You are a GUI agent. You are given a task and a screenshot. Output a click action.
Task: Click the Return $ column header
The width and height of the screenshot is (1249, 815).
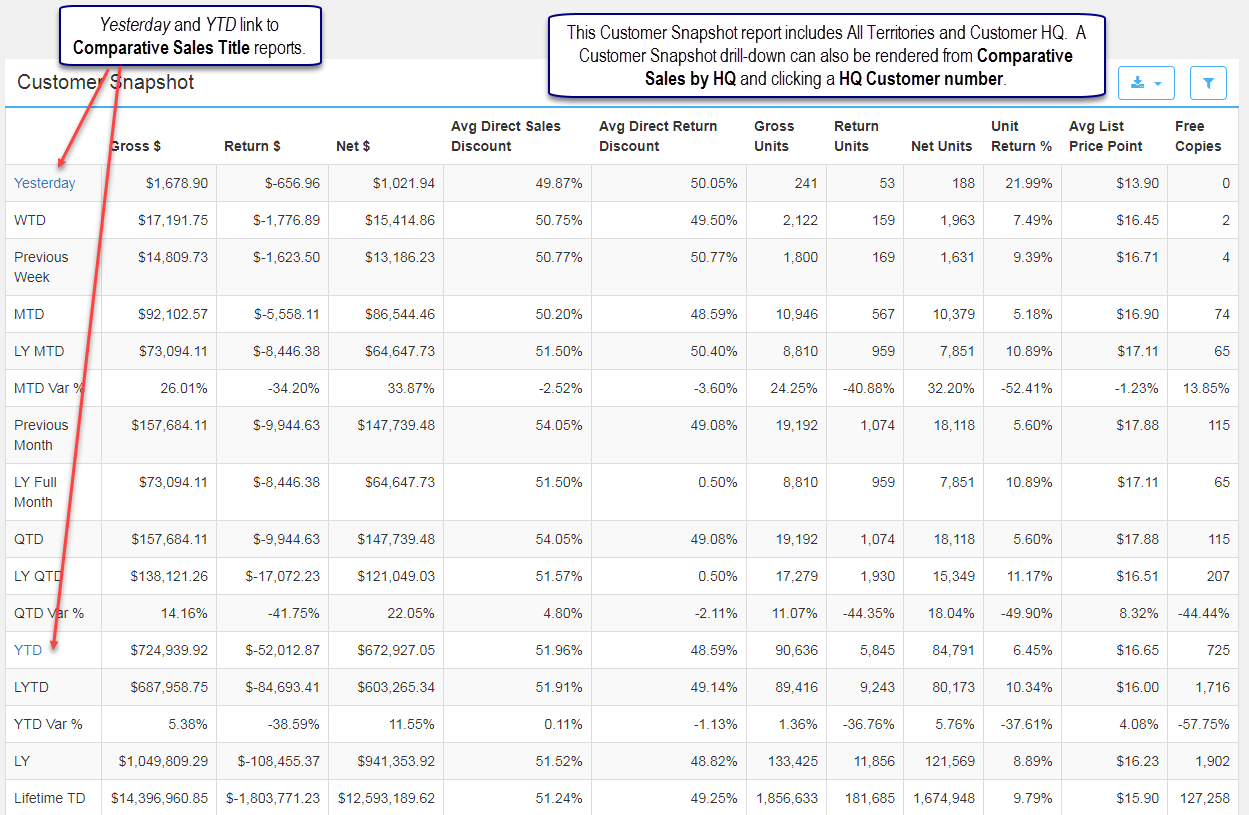pos(252,146)
